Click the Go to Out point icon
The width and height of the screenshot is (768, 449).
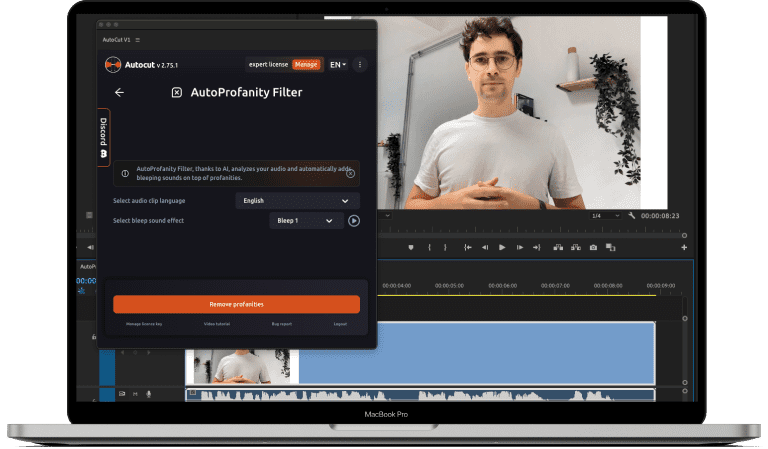(x=537, y=248)
